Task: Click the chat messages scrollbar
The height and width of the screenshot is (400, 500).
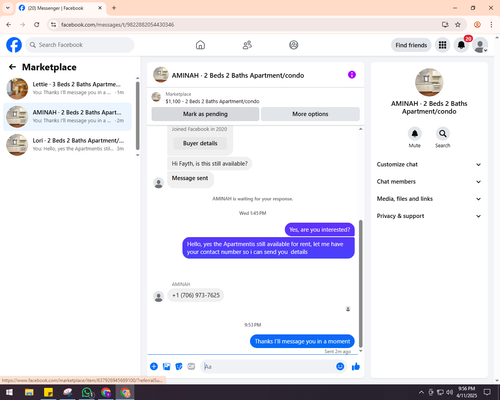Action: [x=360, y=283]
